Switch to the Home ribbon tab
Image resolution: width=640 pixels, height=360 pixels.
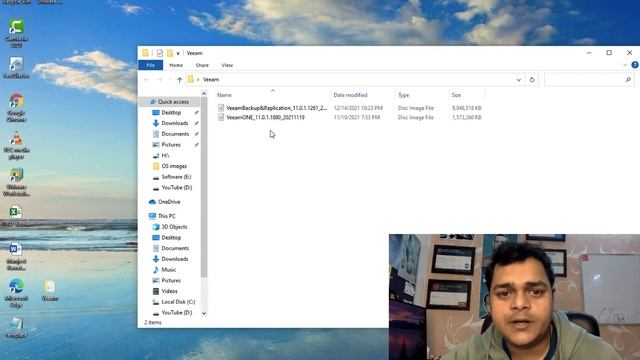coord(176,65)
